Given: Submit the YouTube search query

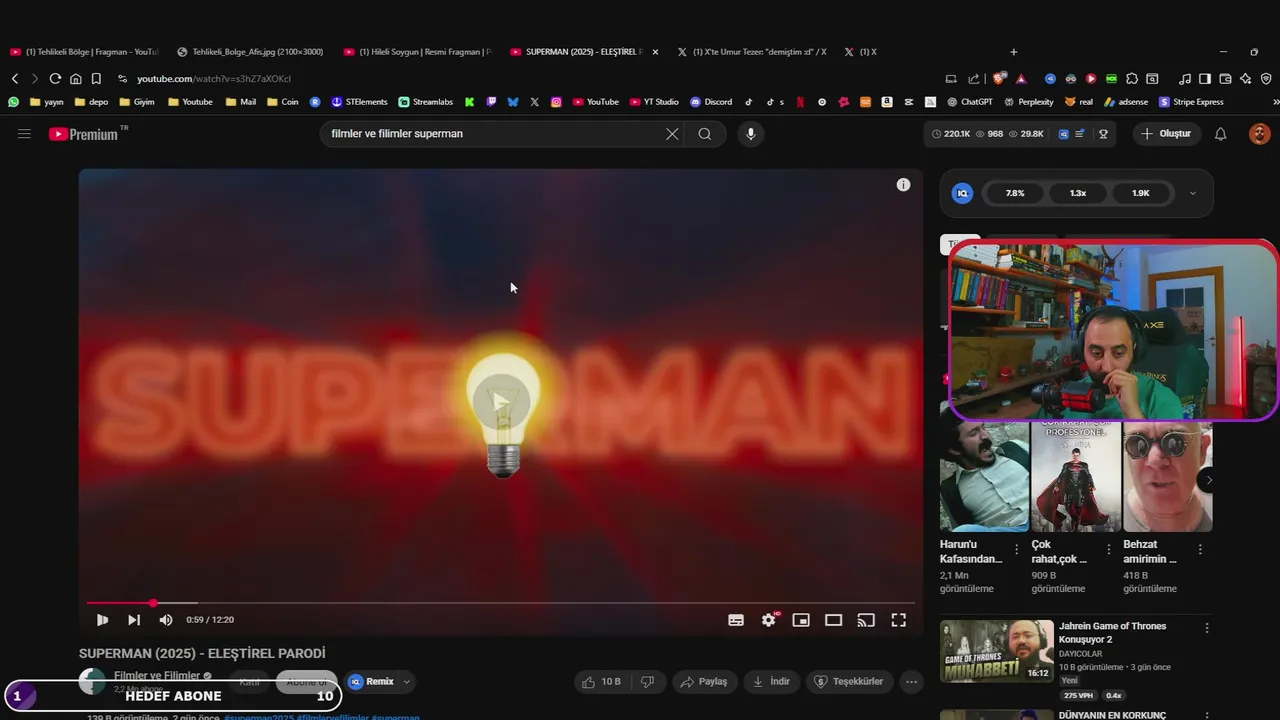Looking at the screenshot, I should (705, 133).
